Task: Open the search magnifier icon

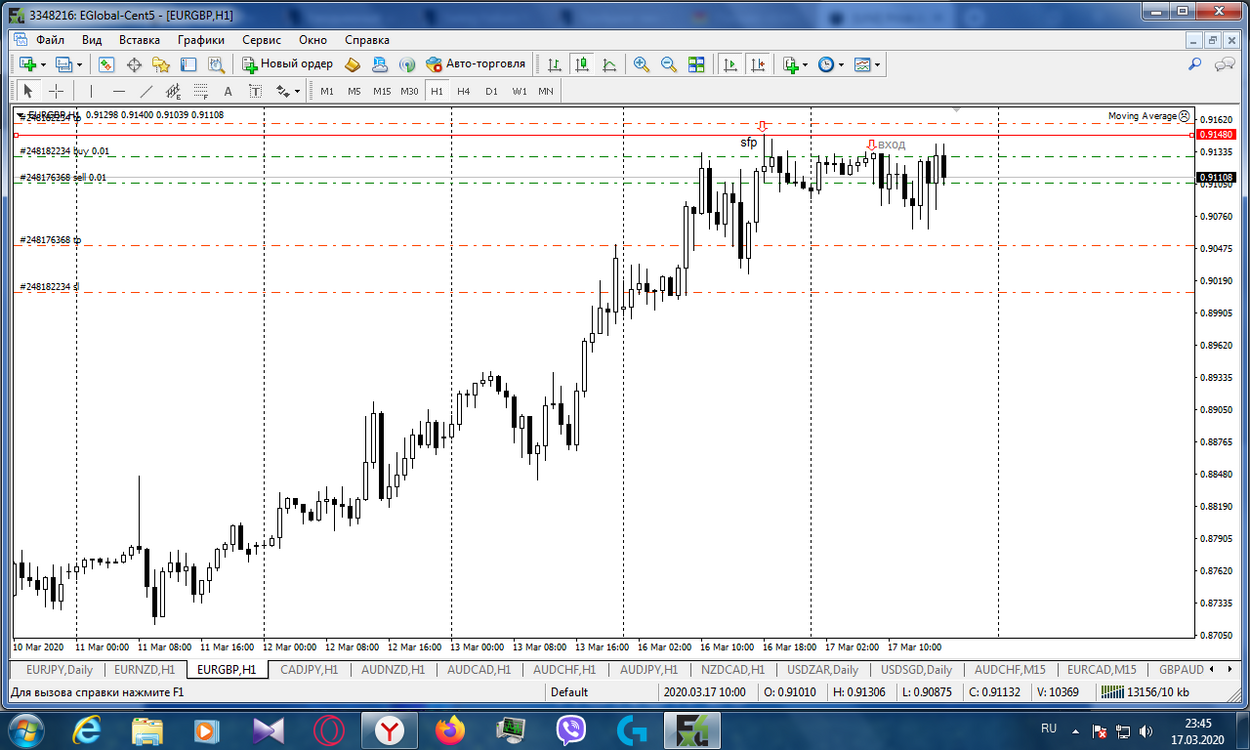Action: click(1195, 64)
